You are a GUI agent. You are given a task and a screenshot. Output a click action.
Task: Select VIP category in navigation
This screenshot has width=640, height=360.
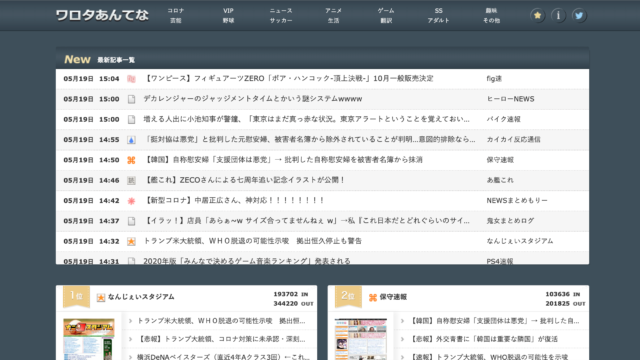pos(228,11)
